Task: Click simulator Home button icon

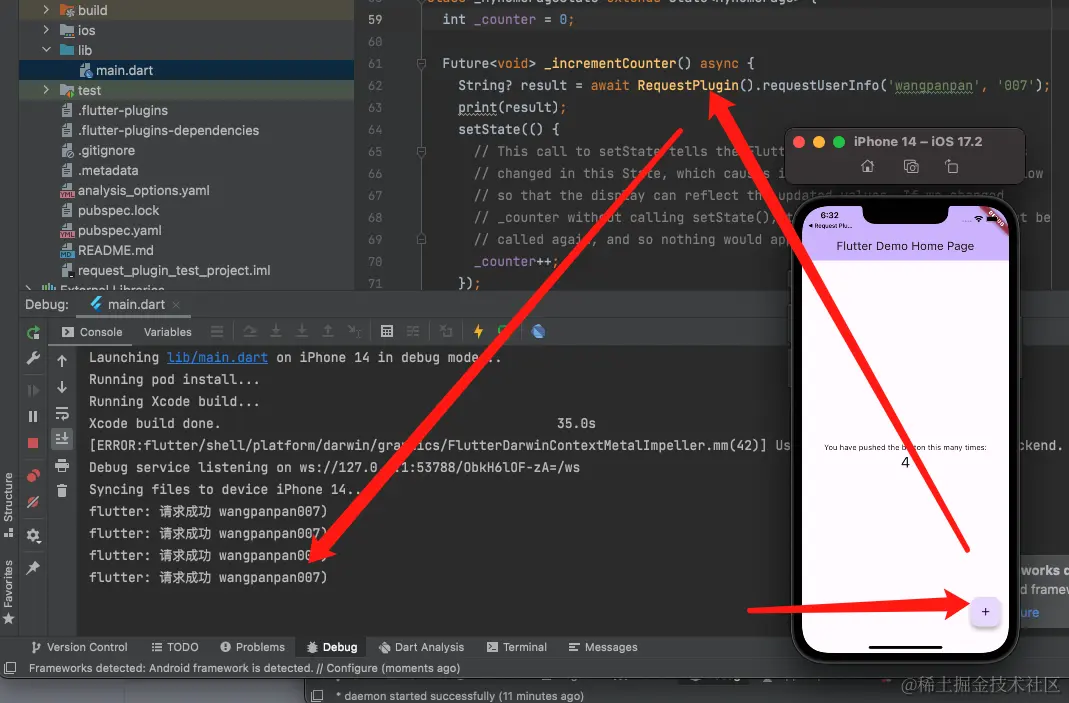Action: tap(867, 166)
